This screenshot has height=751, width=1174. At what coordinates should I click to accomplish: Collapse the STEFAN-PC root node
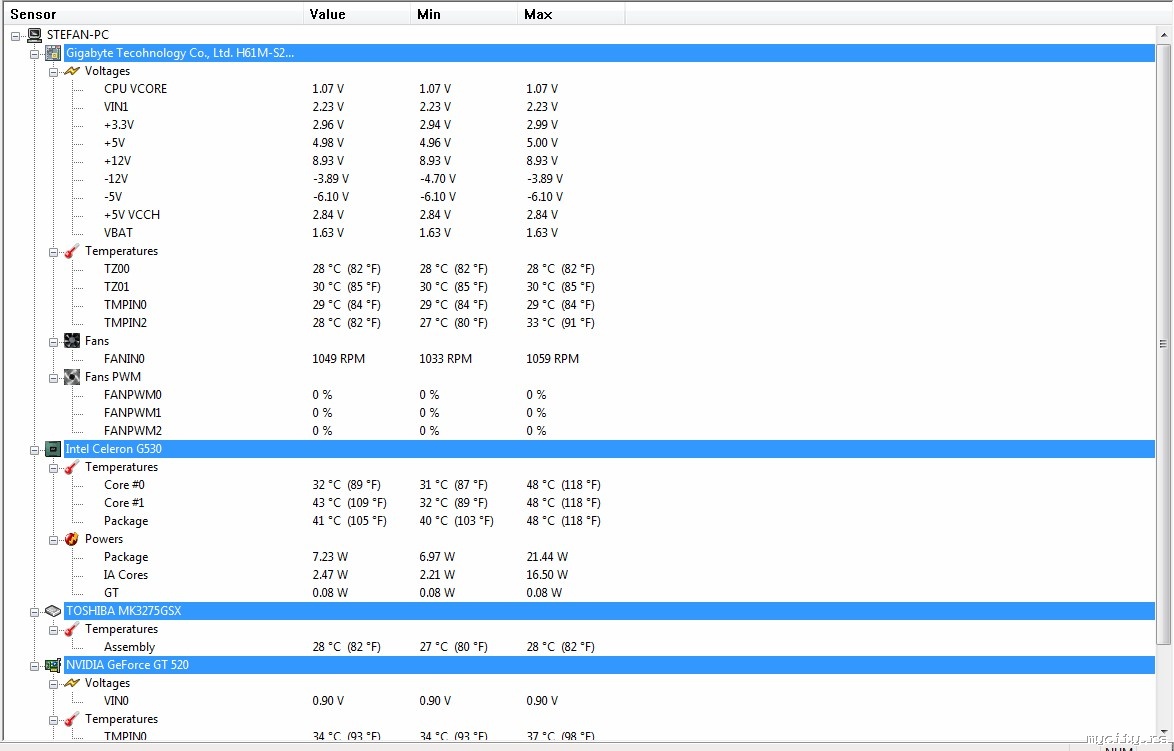pos(16,36)
